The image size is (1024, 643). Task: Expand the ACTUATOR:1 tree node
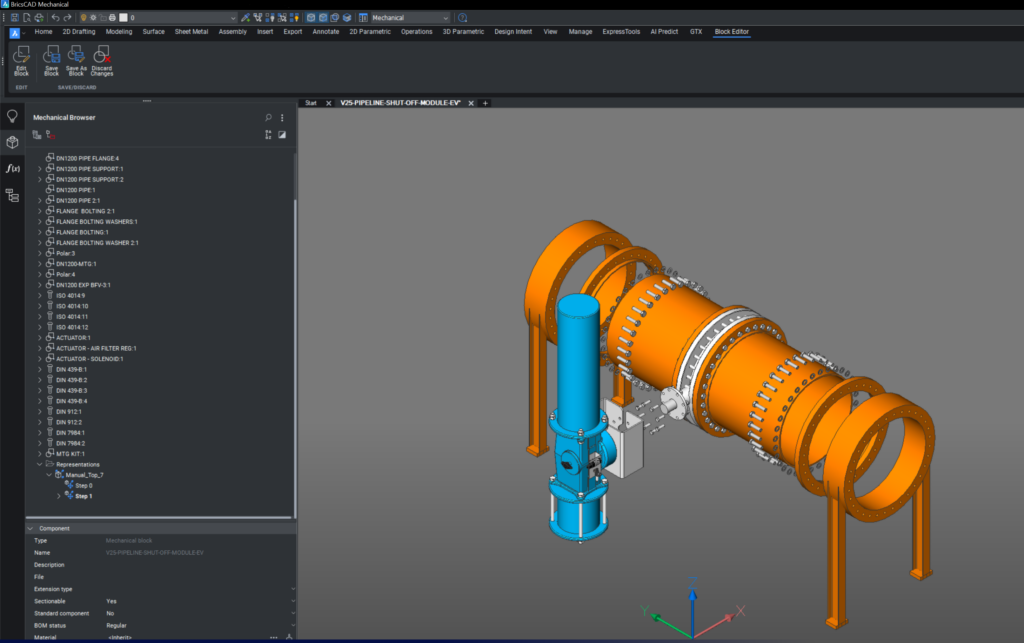(40, 338)
